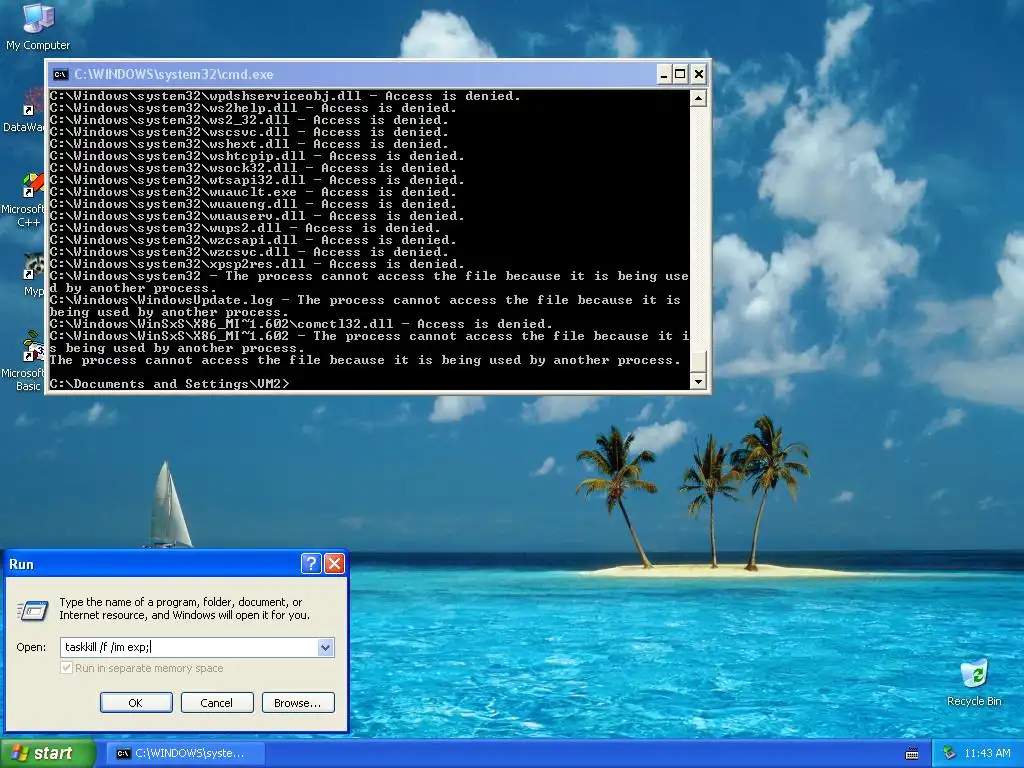
Task: Open the My Computer desktop icon
Action: pos(38,26)
